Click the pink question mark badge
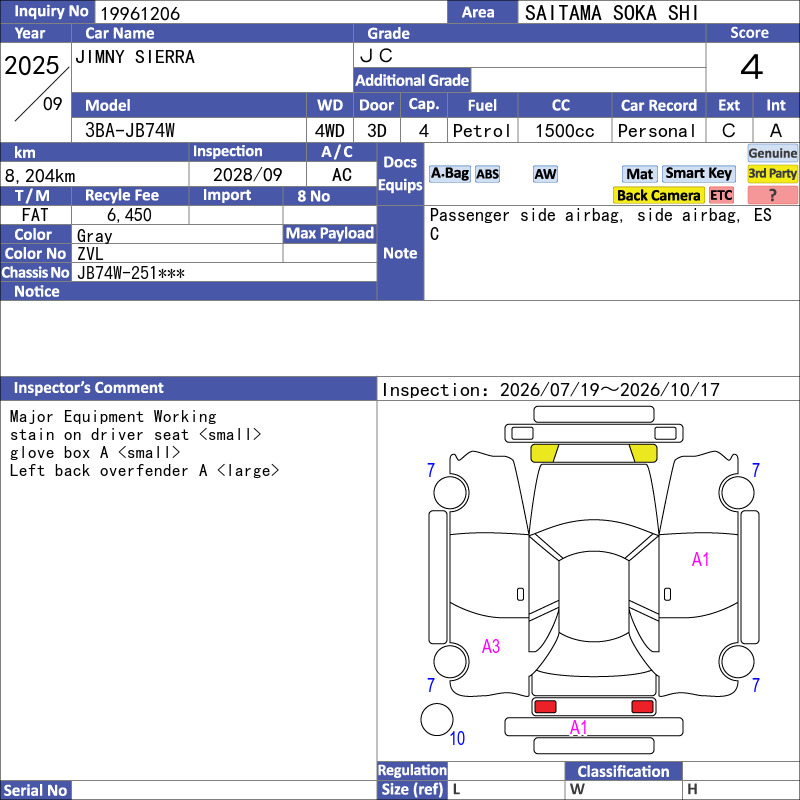Image resolution: width=800 pixels, height=800 pixels. point(772,195)
